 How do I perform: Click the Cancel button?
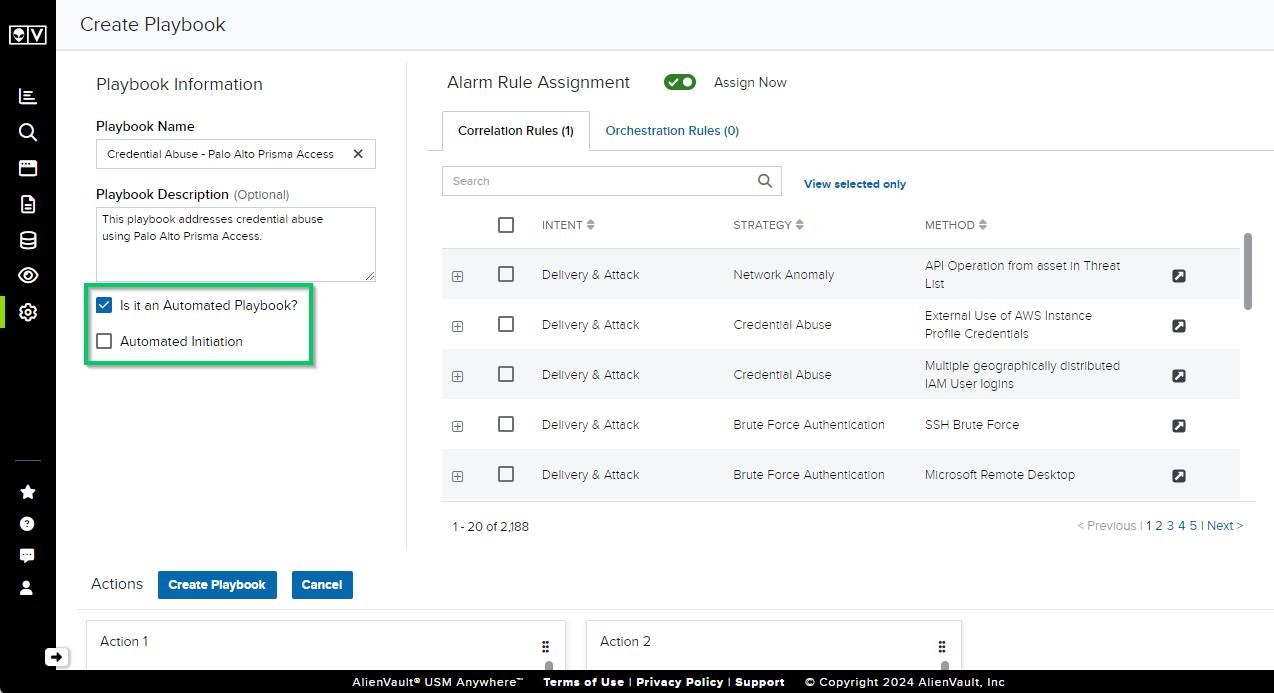point(322,585)
